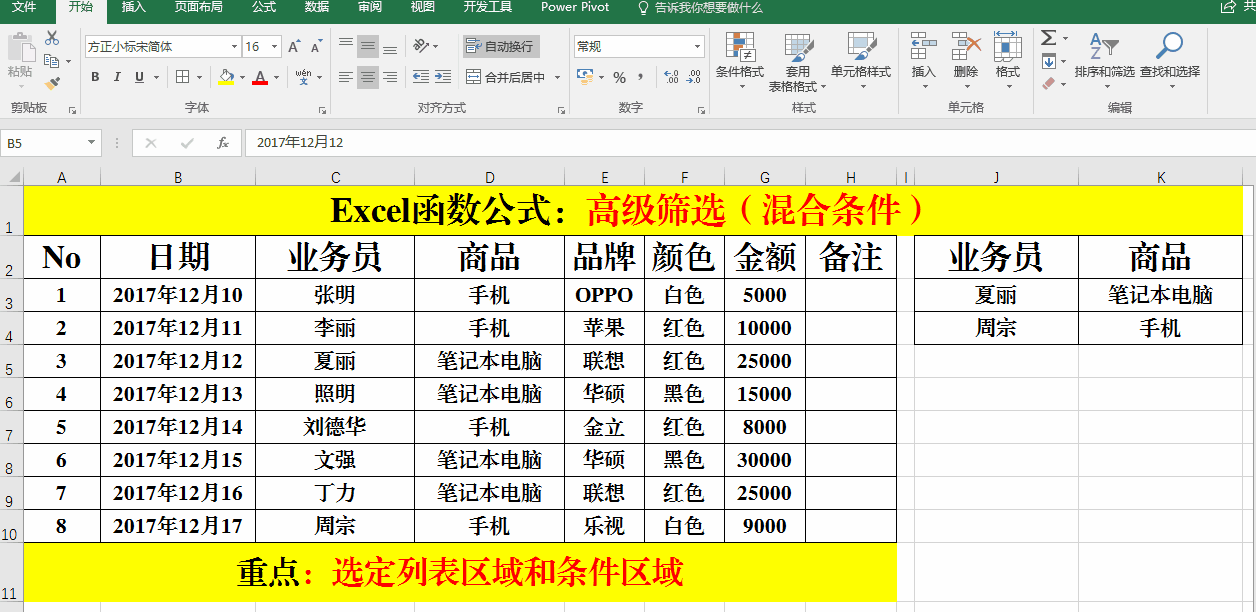Click the Clear eraser icon
This screenshot has width=1256, height=612.
point(1048,84)
